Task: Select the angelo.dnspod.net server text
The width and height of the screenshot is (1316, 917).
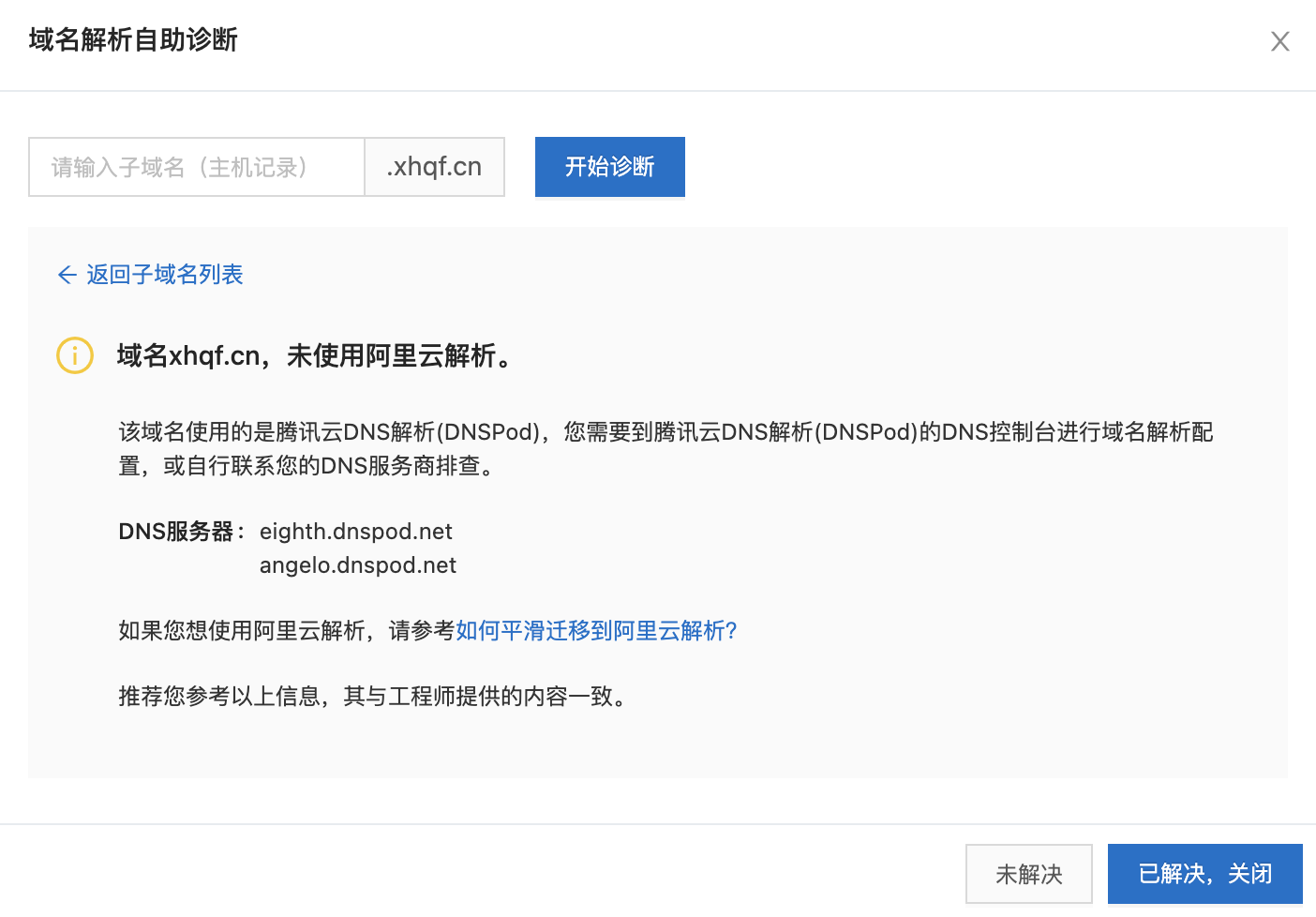Action: tap(358, 565)
